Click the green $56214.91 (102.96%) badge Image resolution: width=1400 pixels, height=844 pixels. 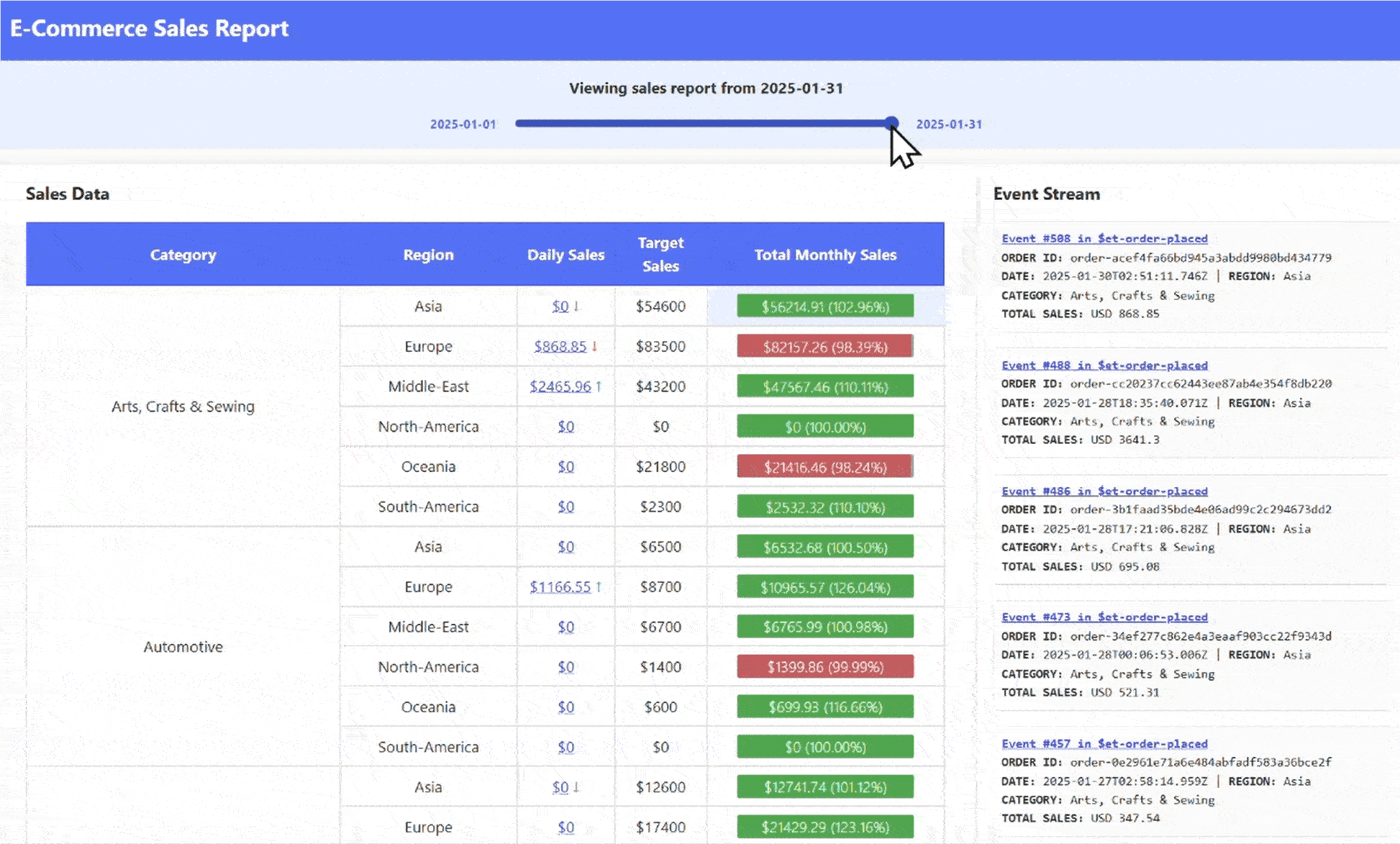(825, 307)
